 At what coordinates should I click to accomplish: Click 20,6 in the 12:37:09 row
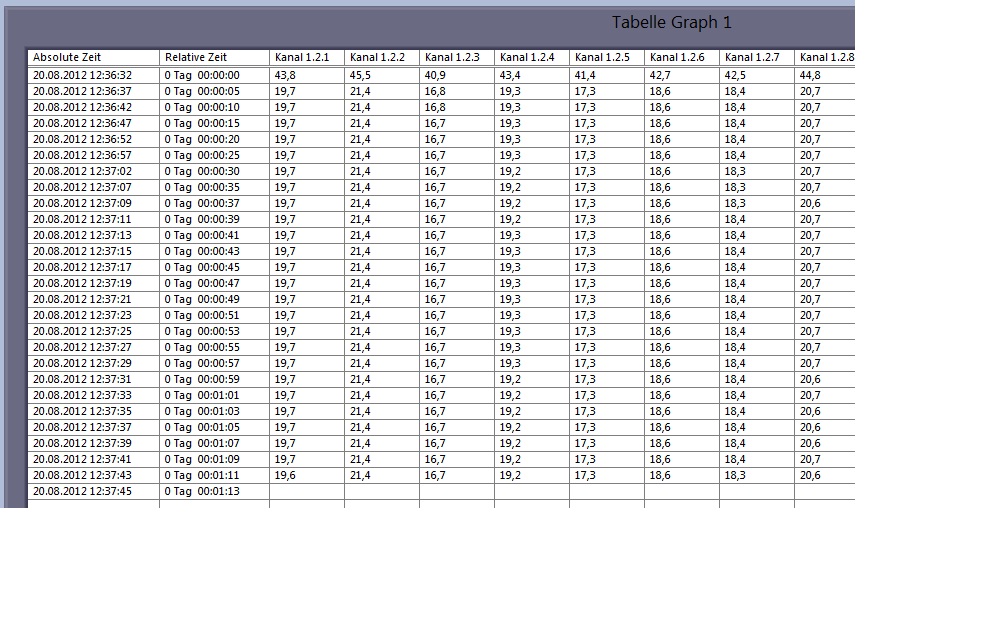click(x=825, y=203)
